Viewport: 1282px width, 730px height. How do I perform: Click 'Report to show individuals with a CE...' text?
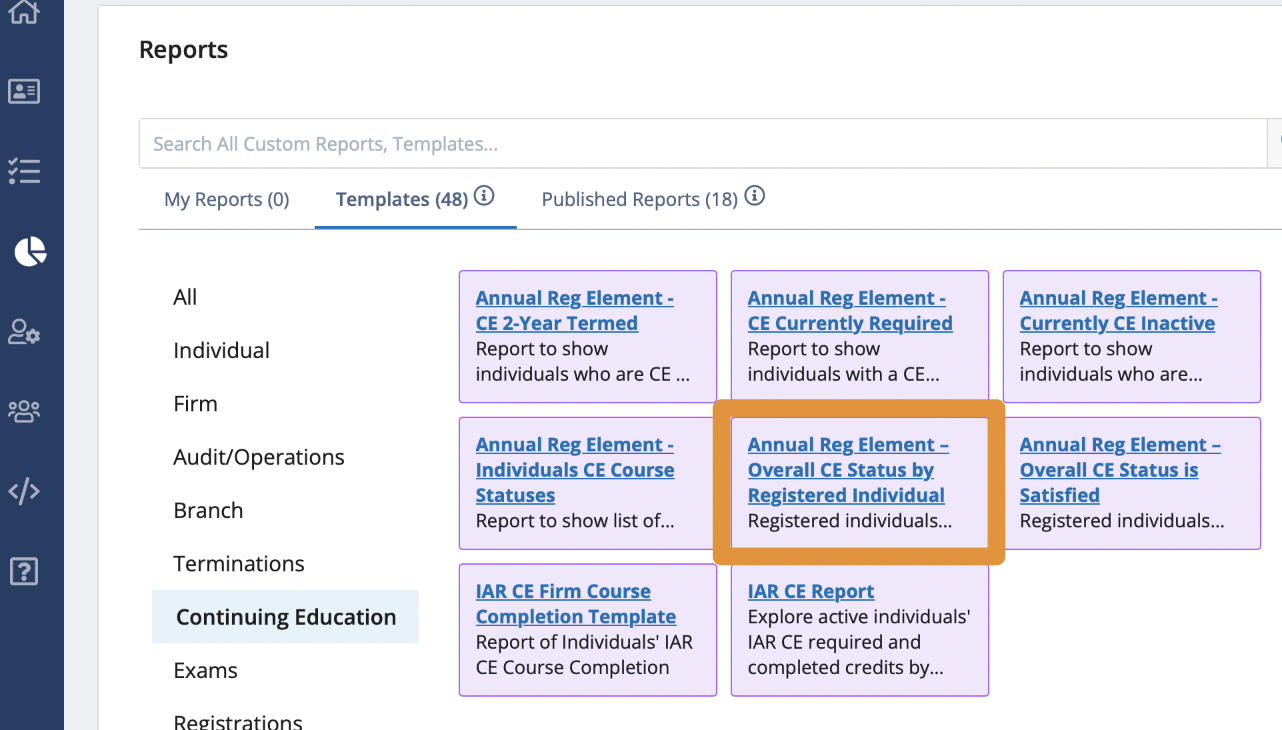coord(843,362)
